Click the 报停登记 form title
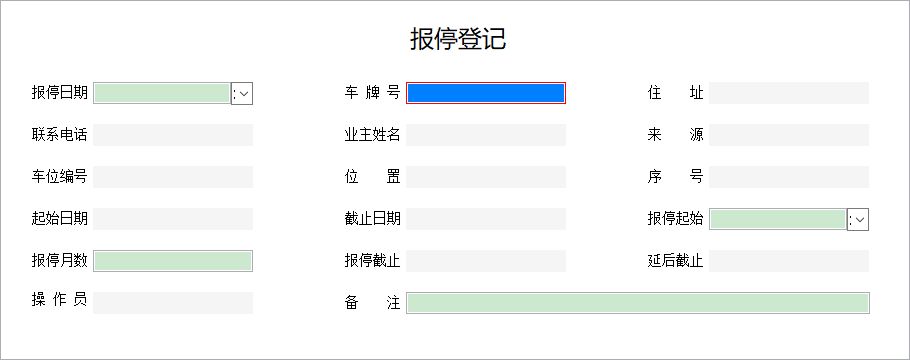The image size is (910, 360). (458, 39)
